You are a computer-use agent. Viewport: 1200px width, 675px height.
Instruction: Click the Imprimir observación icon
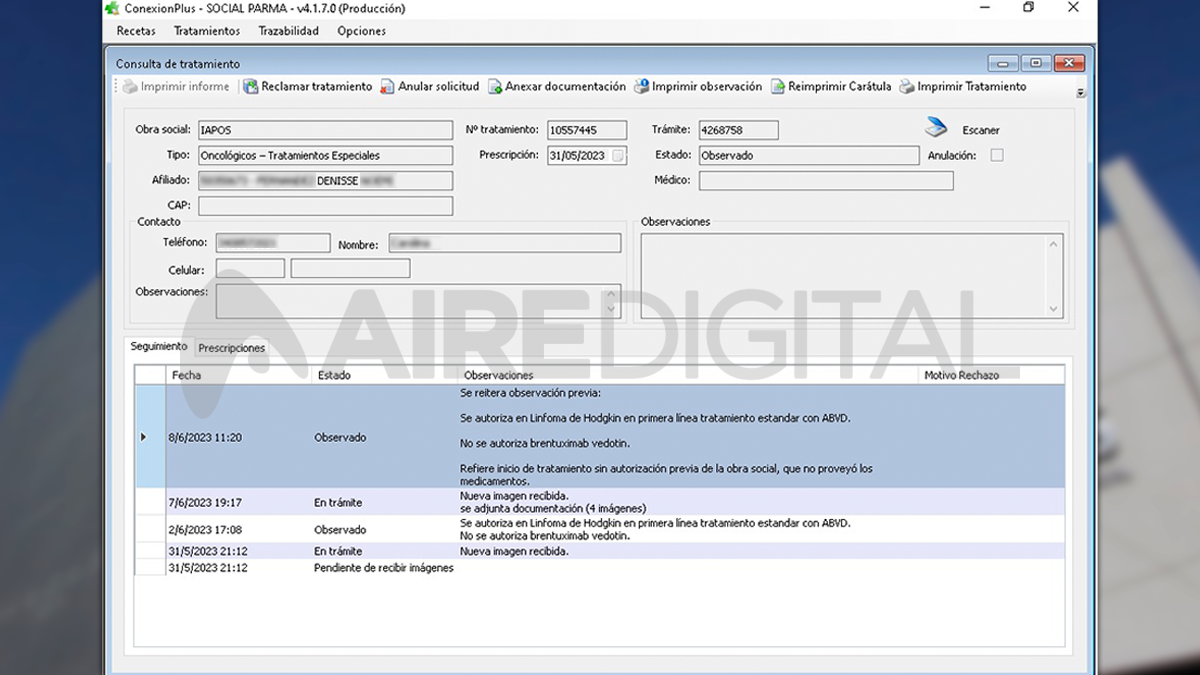pyautogui.click(x=642, y=87)
